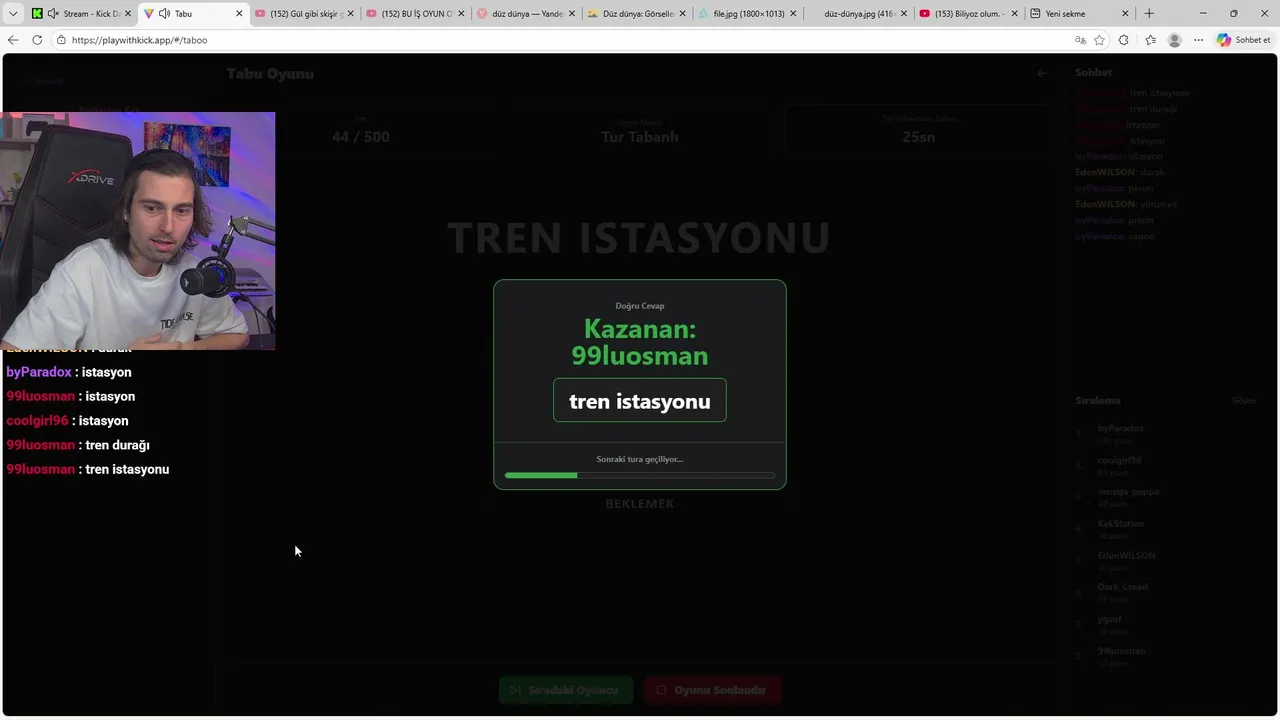The image size is (1280, 720).
Task: Click coolgirl96 : istasyon chat message
Action: point(67,421)
